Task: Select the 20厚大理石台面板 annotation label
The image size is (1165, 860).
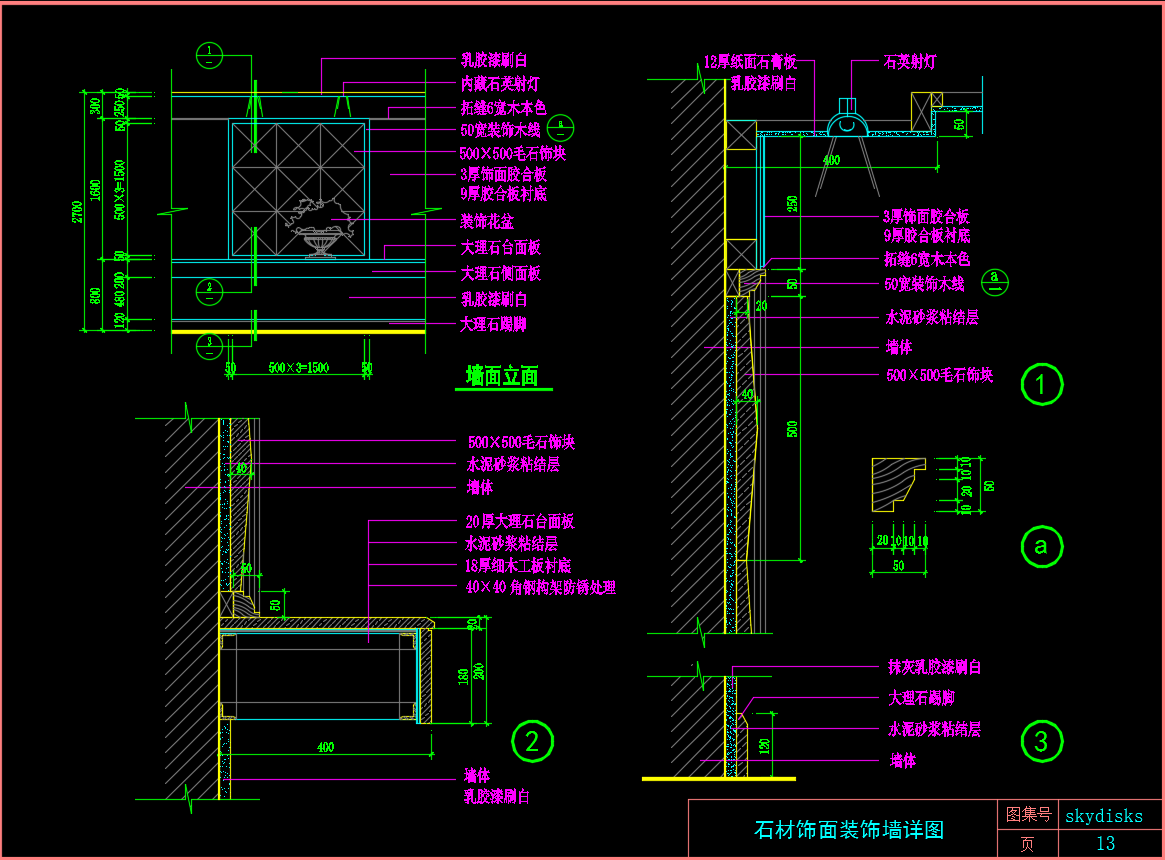Action: (520, 522)
